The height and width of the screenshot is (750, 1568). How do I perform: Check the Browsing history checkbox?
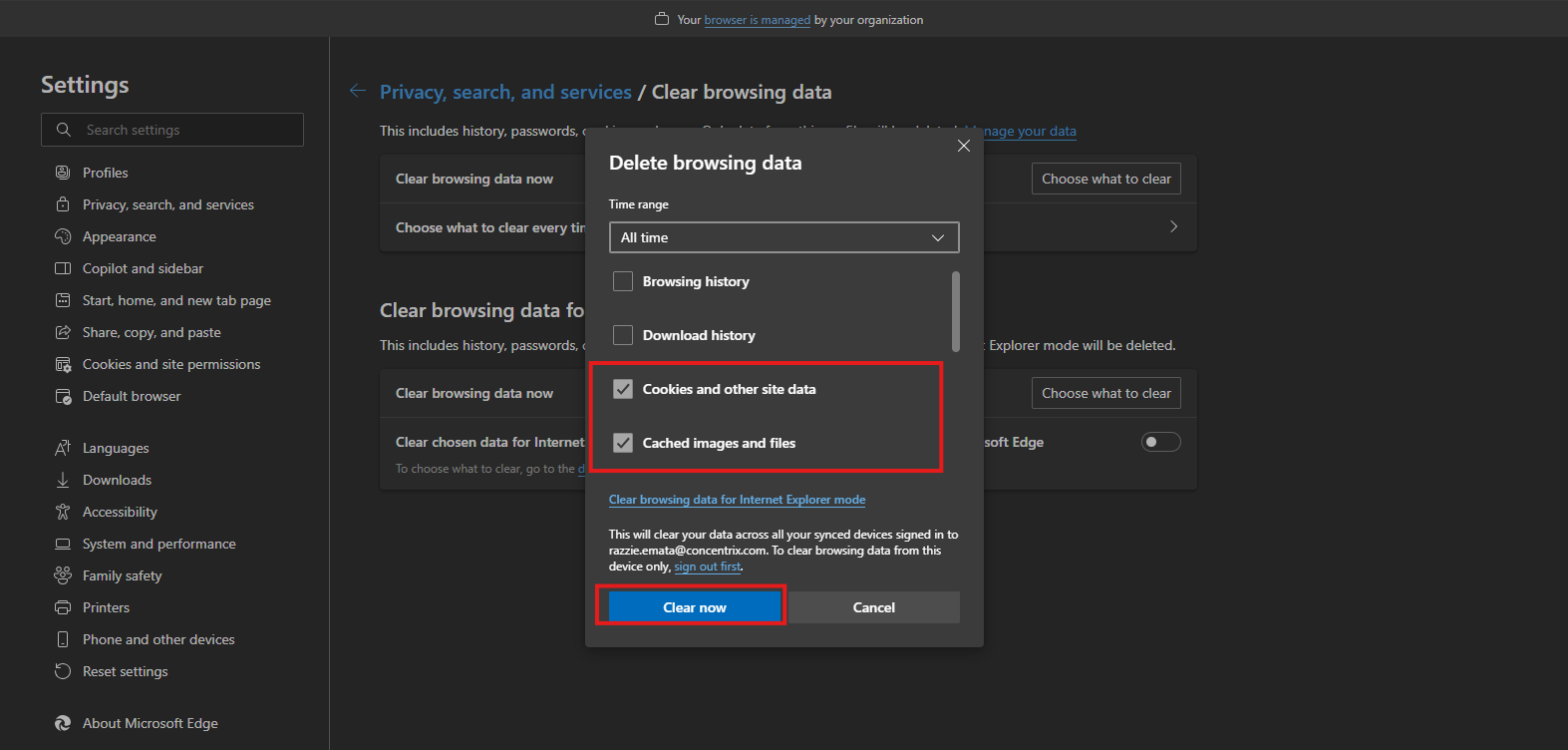623,281
